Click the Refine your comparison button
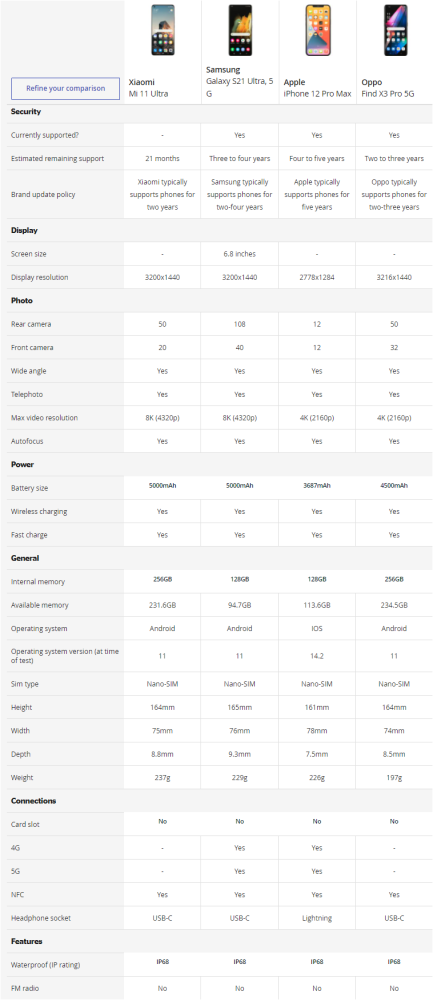The width and height of the screenshot is (433, 1000). pyautogui.click(x=66, y=89)
